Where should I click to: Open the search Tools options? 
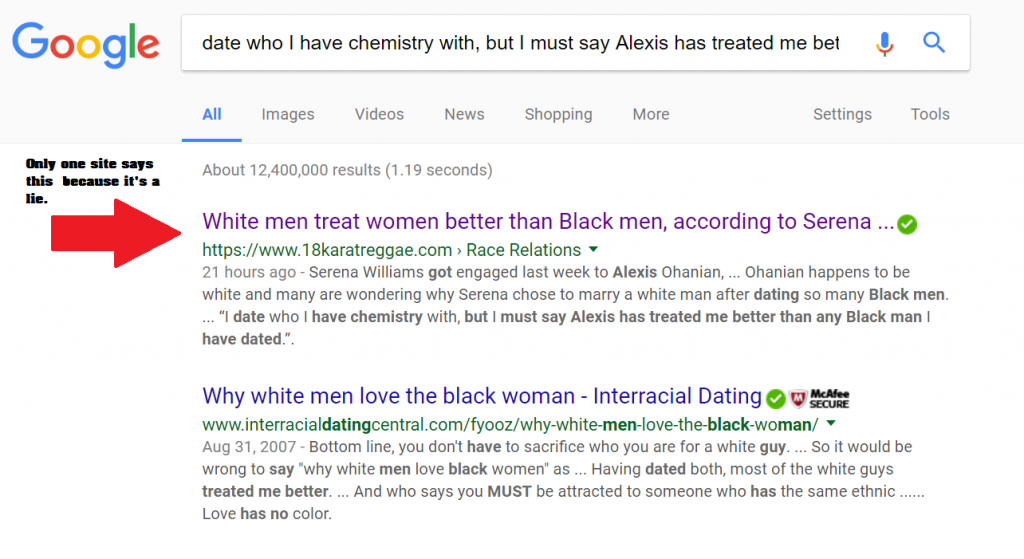(930, 114)
